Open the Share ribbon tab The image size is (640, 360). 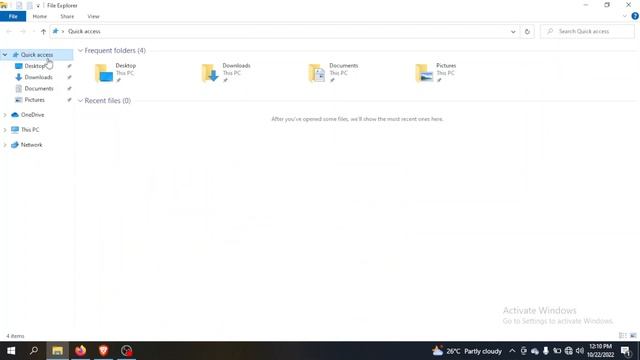tap(67, 16)
